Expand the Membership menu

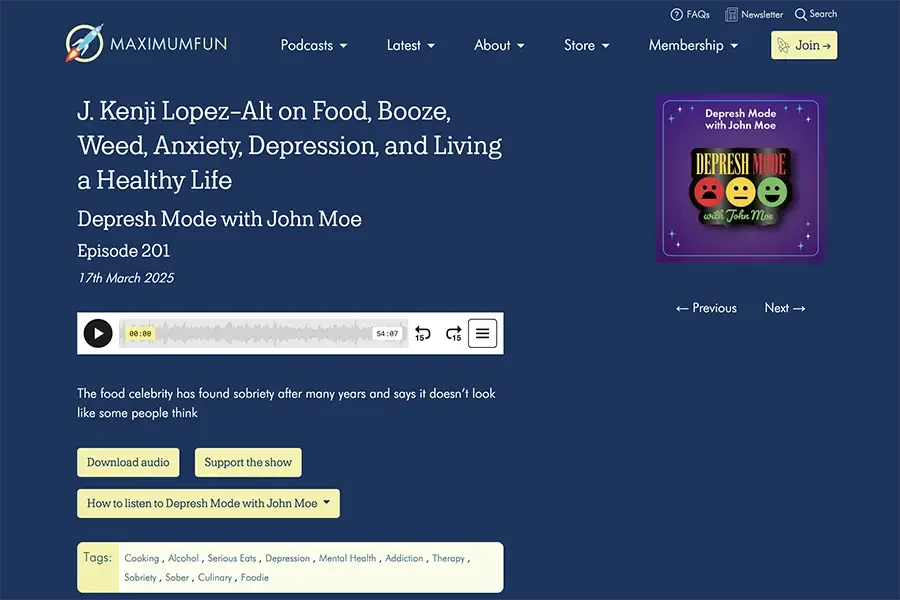click(693, 45)
